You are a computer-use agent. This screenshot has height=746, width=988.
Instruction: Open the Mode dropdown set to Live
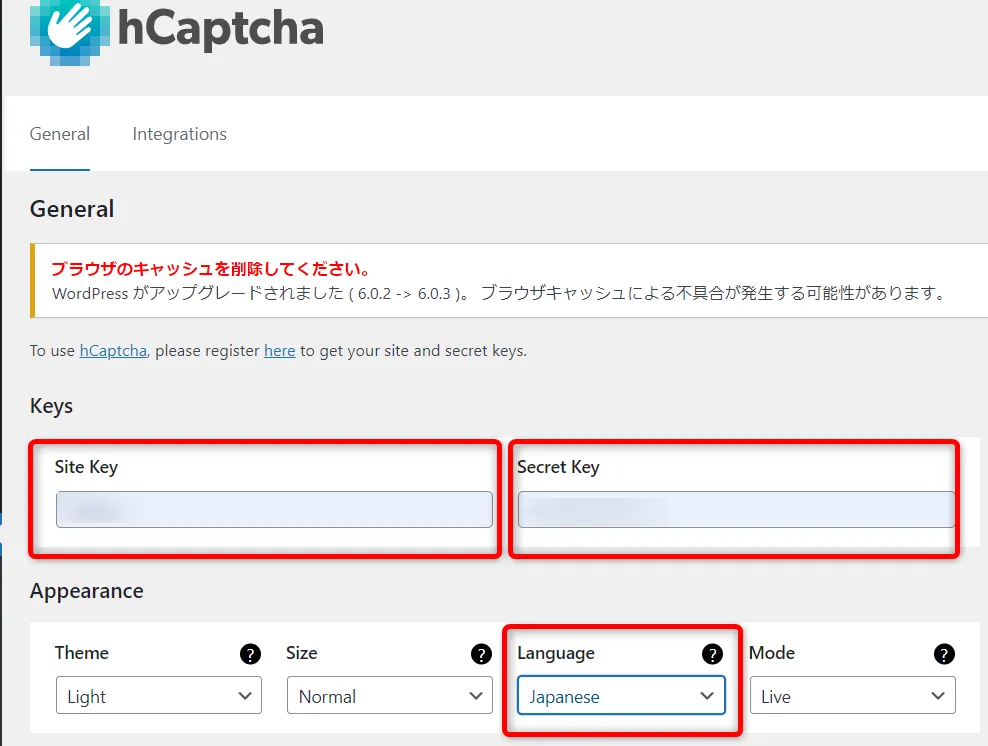point(853,696)
